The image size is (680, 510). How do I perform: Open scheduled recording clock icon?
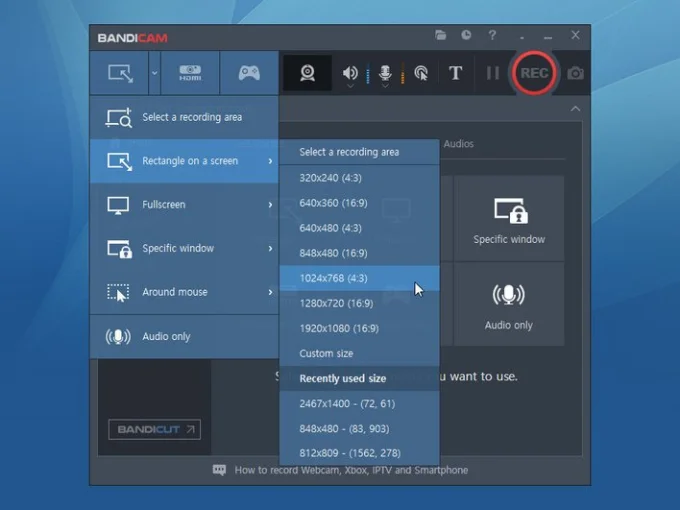coord(466,35)
